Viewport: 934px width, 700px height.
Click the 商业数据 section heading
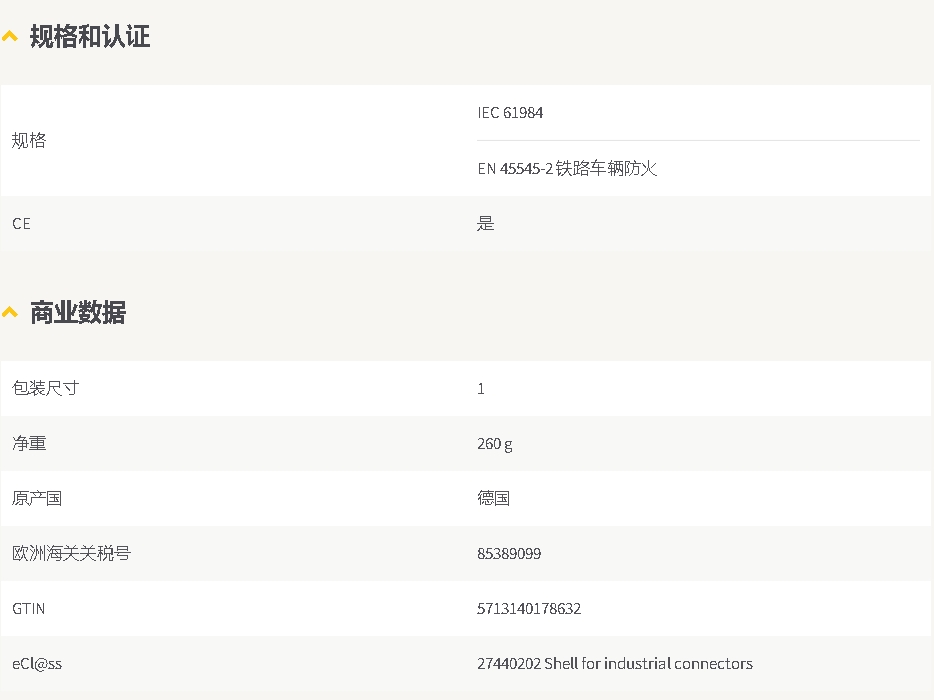(78, 312)
